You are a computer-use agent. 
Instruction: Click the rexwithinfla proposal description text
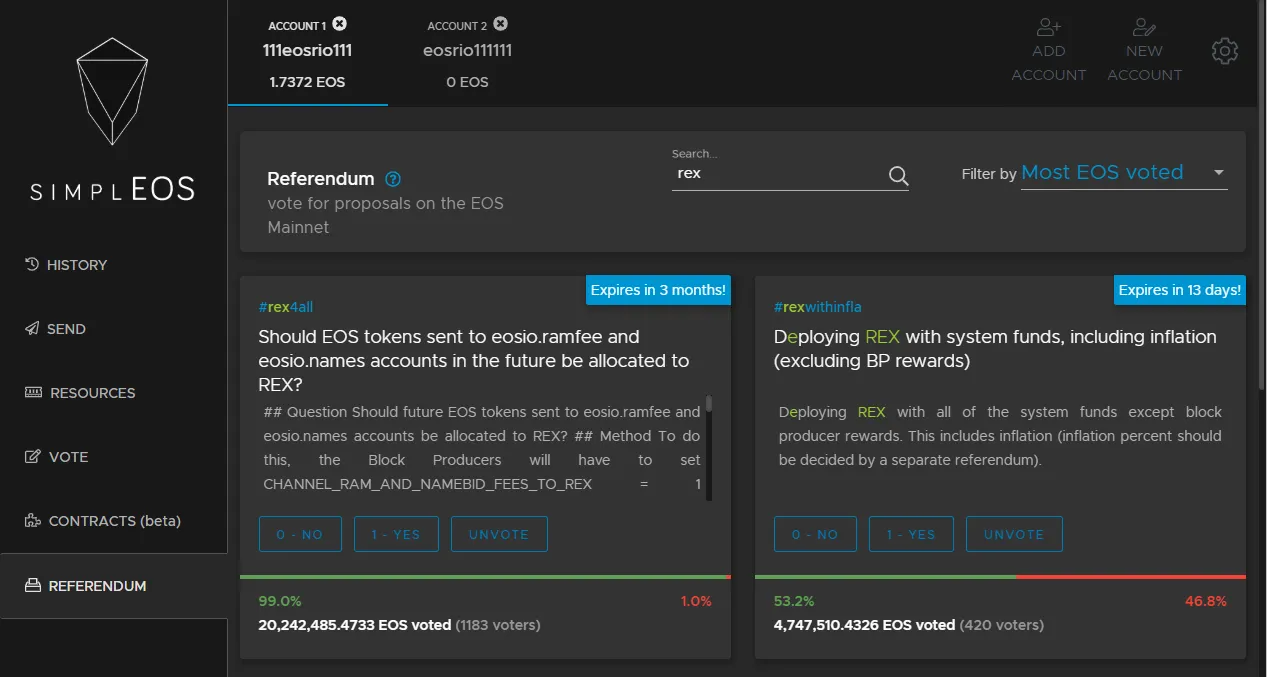pos(1000,436)
